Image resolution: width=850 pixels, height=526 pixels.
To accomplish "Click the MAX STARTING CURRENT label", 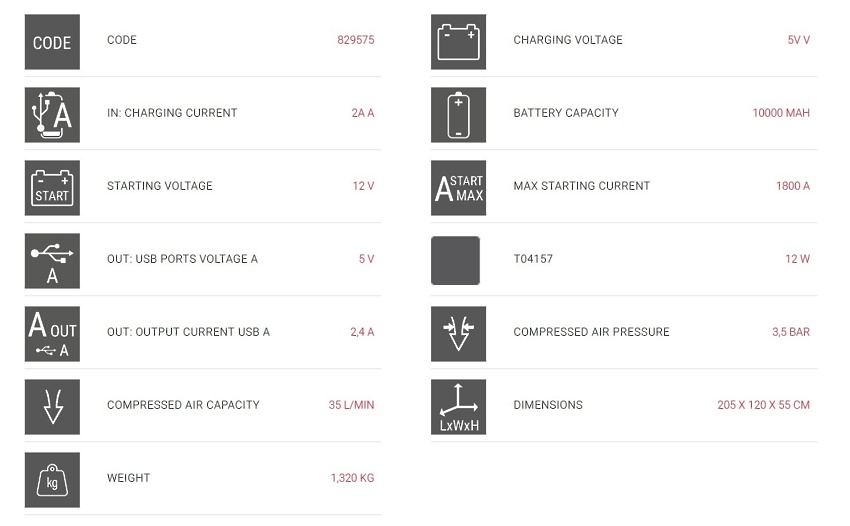I will tap(582, 186).
